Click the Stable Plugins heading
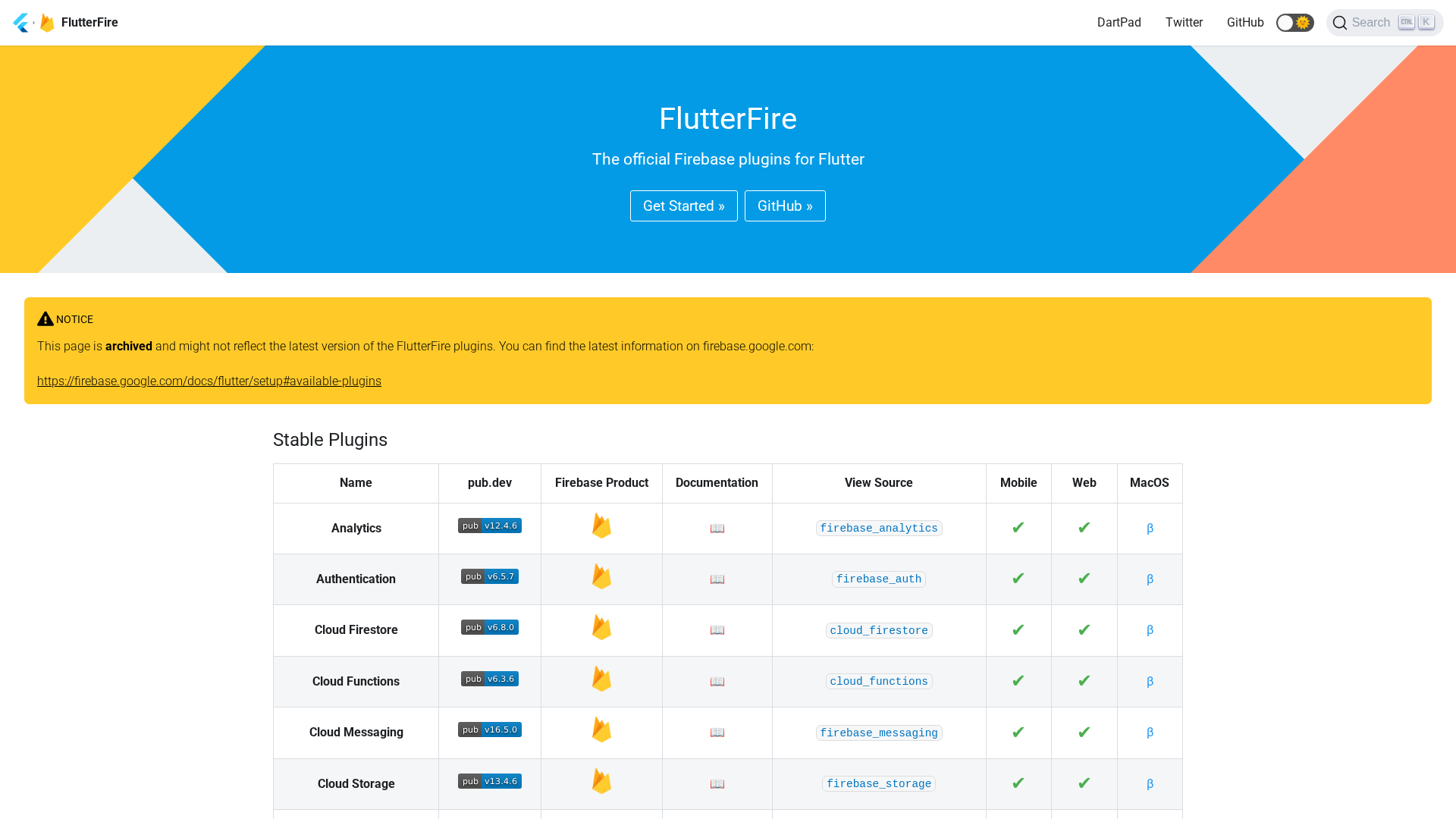 [x=330, y=440]
